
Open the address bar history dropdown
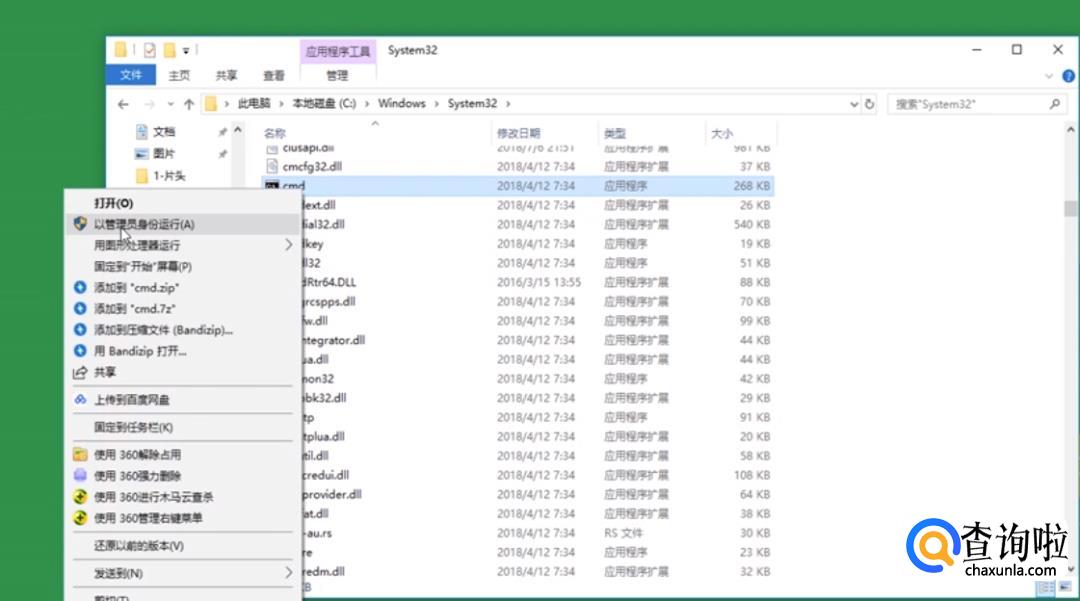coord(854,104)
